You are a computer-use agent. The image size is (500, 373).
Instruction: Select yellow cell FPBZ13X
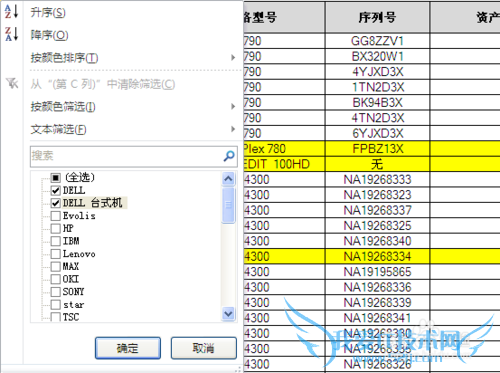(x=377, y=149)
